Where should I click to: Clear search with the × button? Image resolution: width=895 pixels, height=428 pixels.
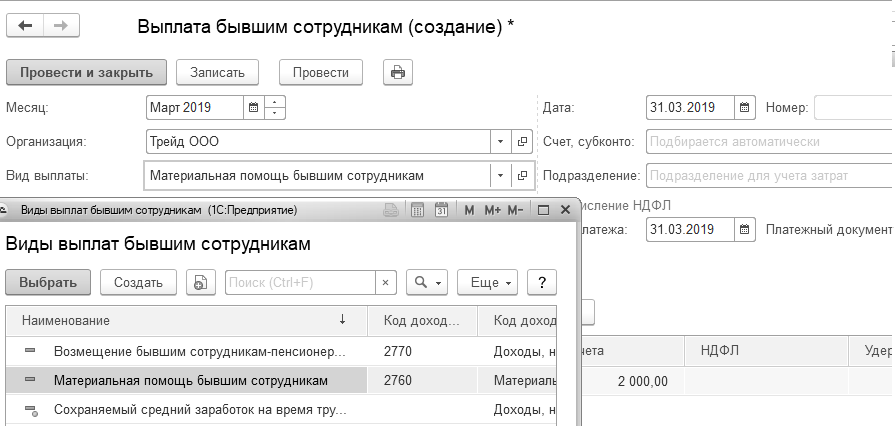[x=386, y=282]
